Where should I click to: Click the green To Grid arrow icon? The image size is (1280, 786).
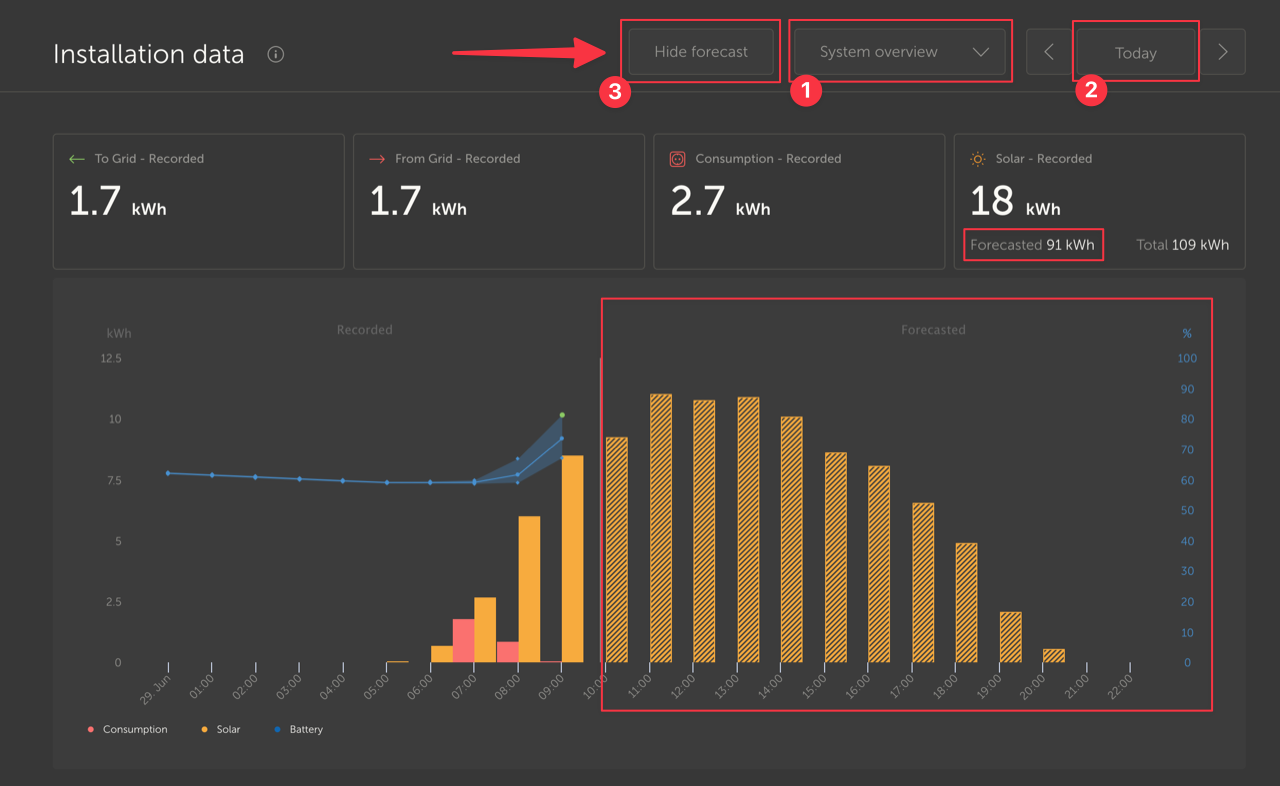tap(76, 159)
